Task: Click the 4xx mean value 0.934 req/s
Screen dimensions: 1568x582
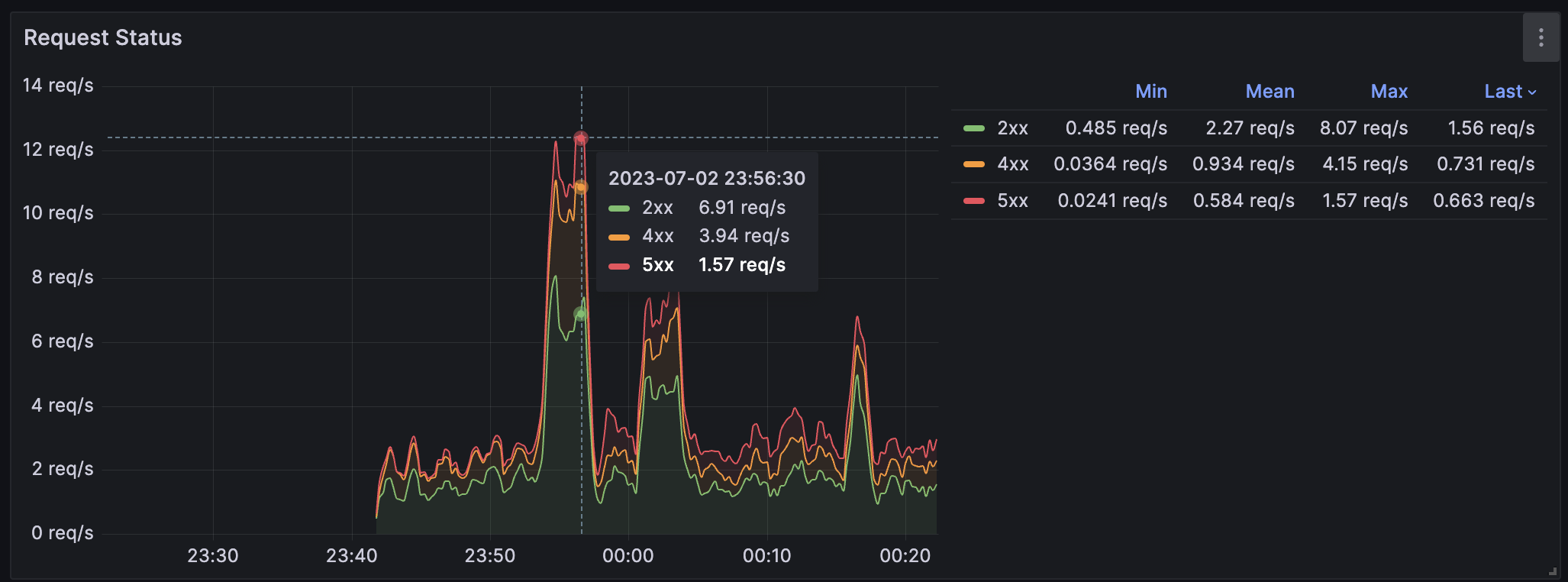Action: (1244, 164)
